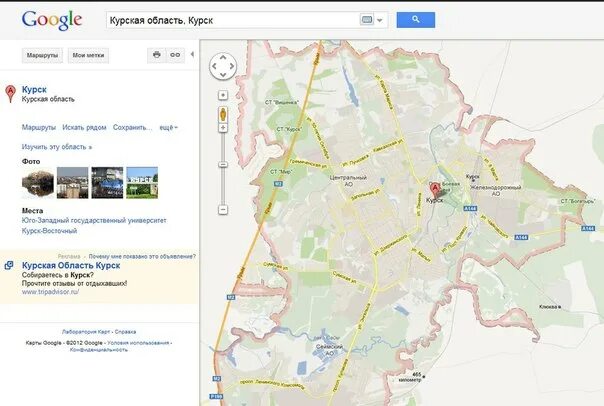Screen dimensions: 604x406
Task: Zoom in with the plus button
Action: (x=223, y=128)
